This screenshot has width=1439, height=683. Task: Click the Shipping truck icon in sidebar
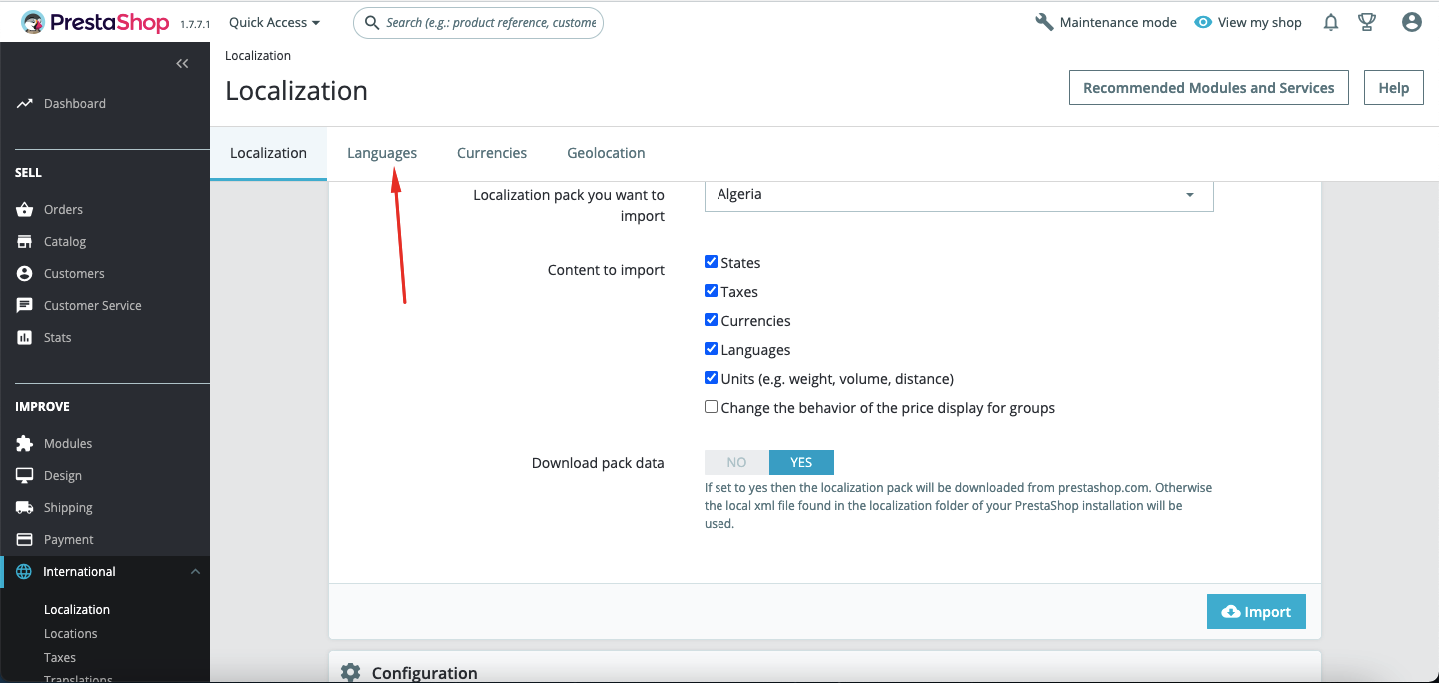pyautogui.click(x=25, y=508)
